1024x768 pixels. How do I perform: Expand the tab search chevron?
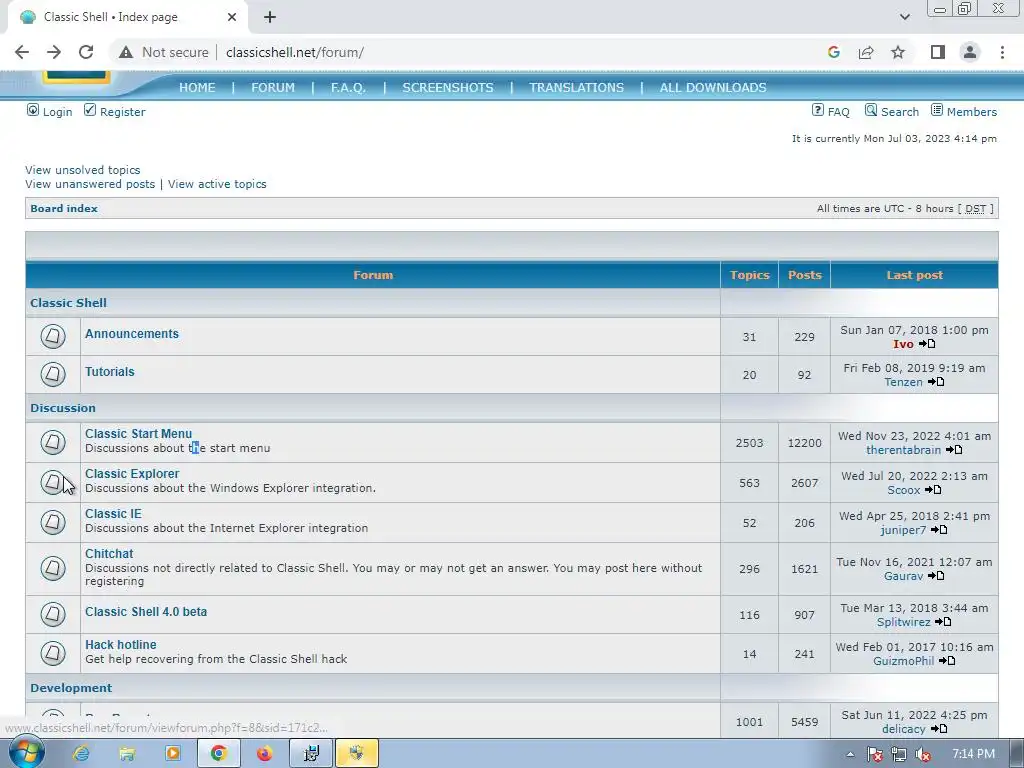coord(904,17)
